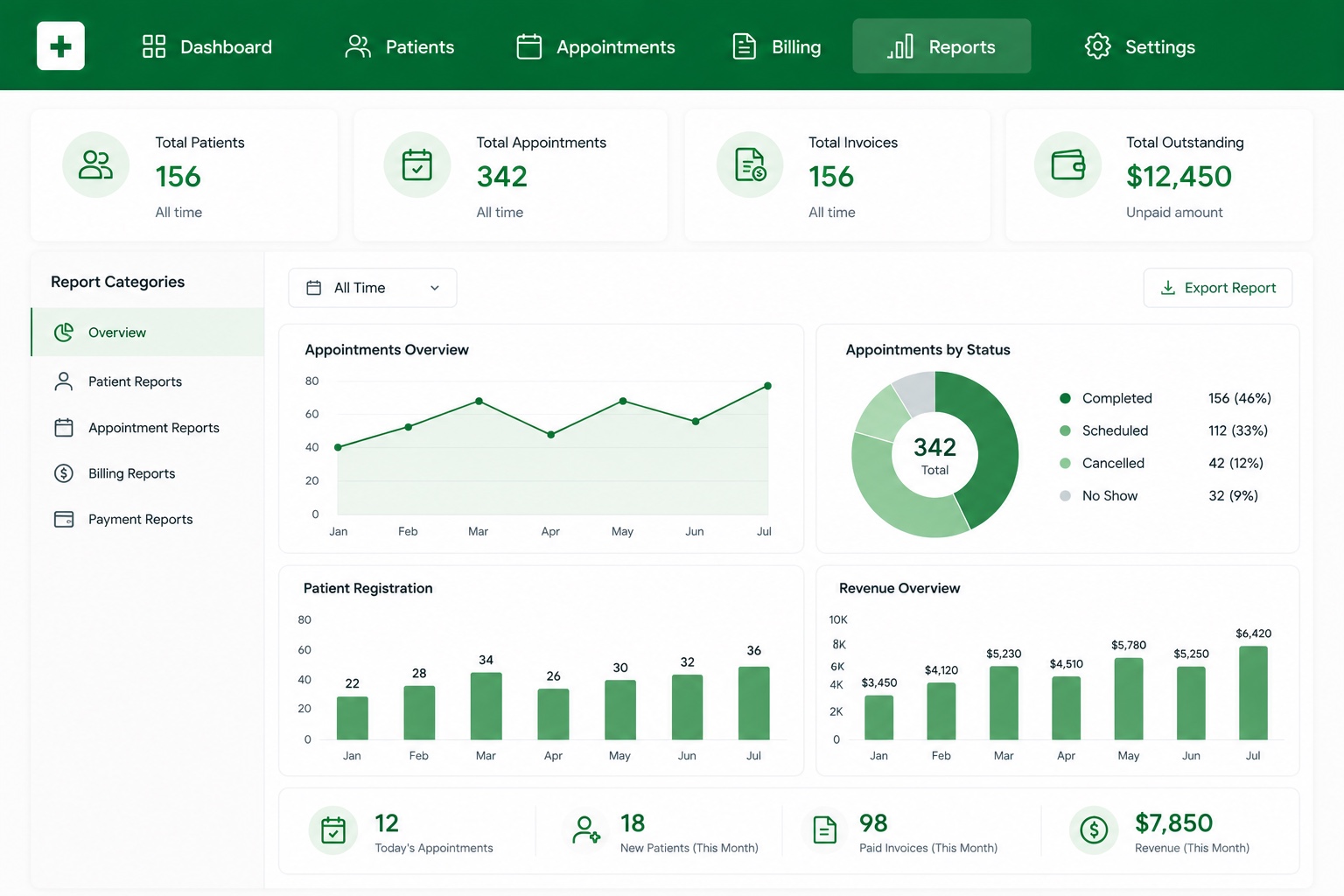Click the Scheduled legend color dot
Viewport: 1344px width, 896px height.
pos(1065,430)
